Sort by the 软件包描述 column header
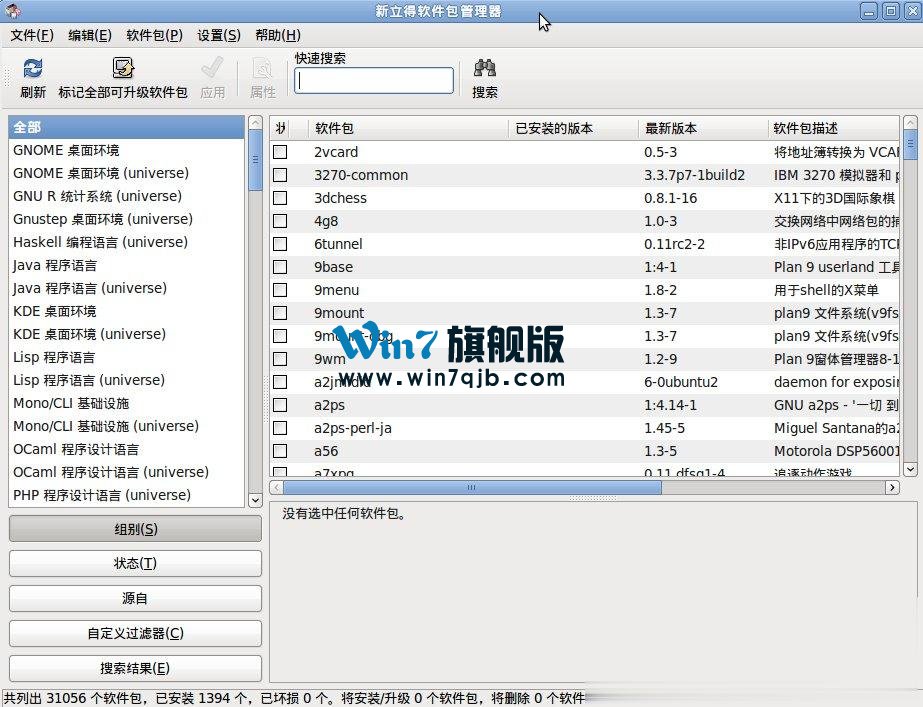The height and width of the screenshot is (707, 923). (x=834, y=128)
